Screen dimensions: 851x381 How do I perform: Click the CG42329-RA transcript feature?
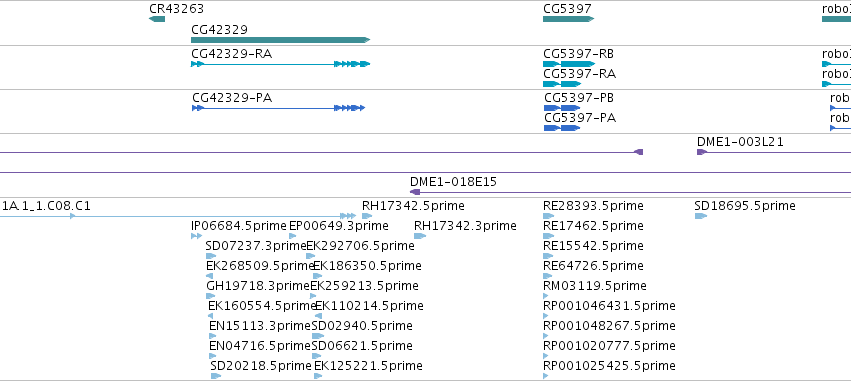(281, 64)
